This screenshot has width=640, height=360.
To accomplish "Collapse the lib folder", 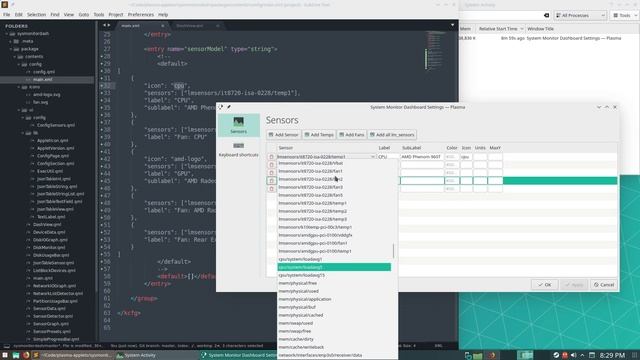I will tap(22, 133).
